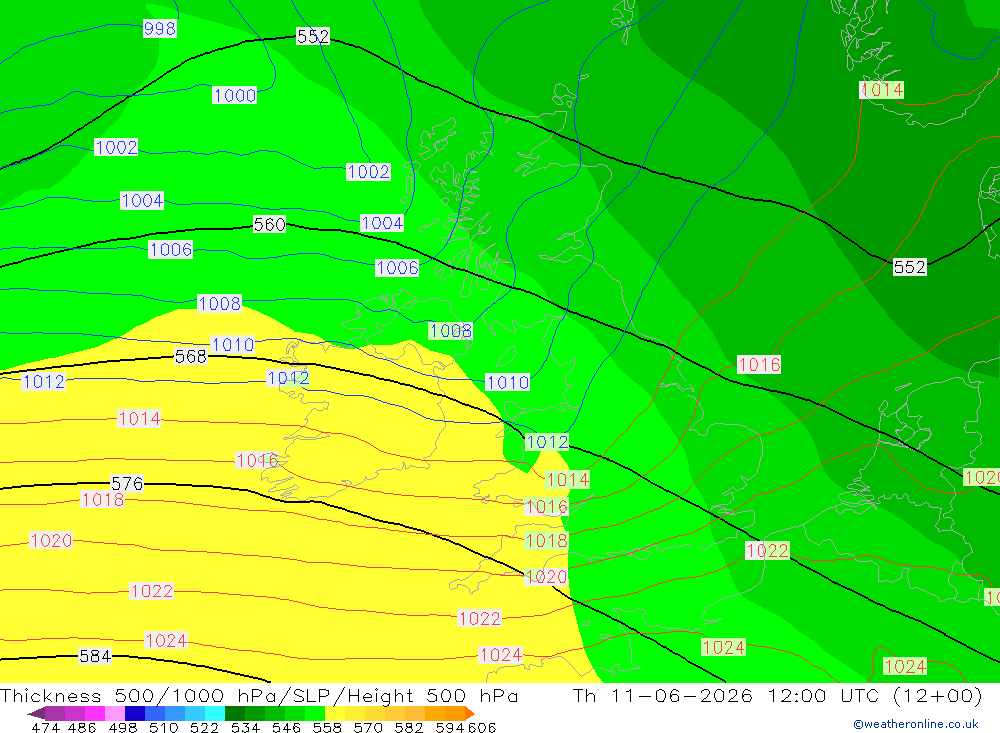Click the legend value 570
Screen dimensions: 1000x733
pyautogui.click(x=368, y=727)
